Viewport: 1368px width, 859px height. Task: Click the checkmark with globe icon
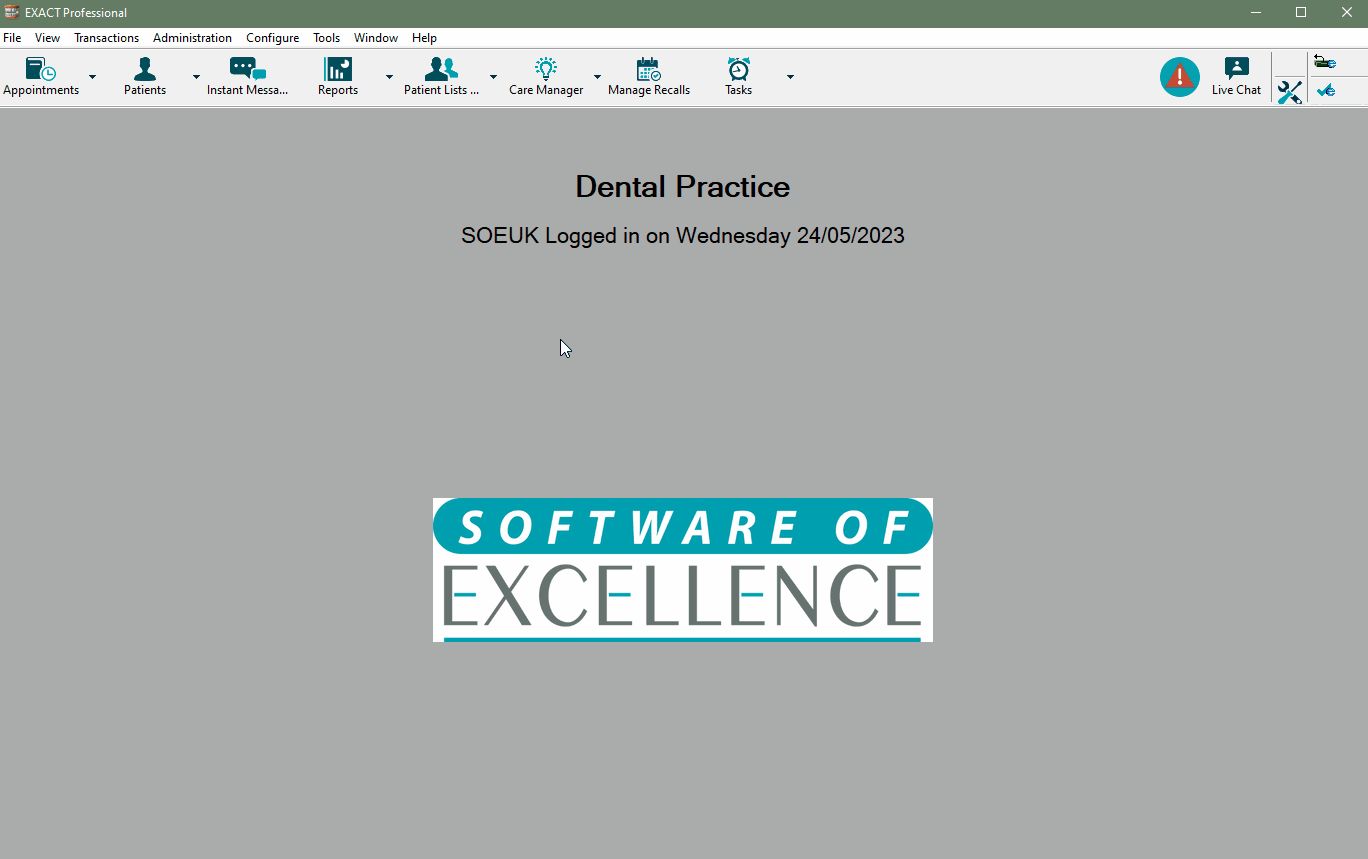[1326, 90]
